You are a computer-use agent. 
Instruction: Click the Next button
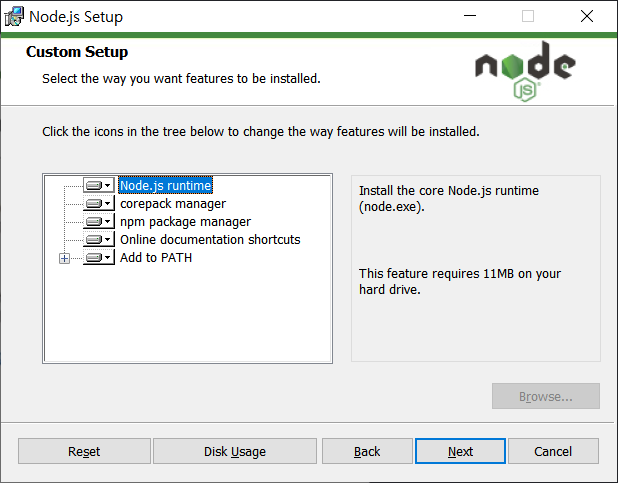(x=460, y=451)
